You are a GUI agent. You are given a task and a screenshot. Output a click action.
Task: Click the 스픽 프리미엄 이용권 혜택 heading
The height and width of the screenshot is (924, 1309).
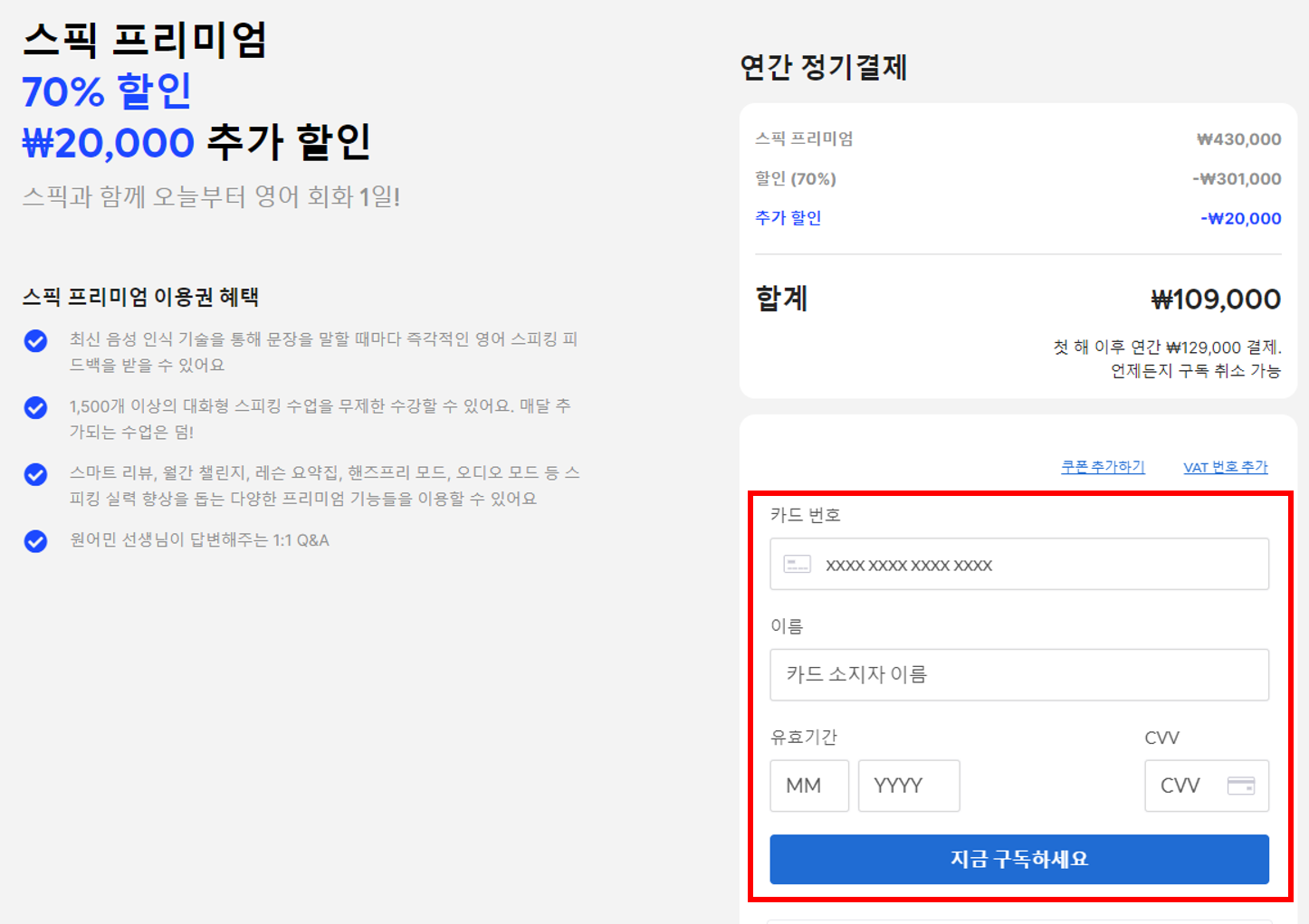(x=140, y=297)
